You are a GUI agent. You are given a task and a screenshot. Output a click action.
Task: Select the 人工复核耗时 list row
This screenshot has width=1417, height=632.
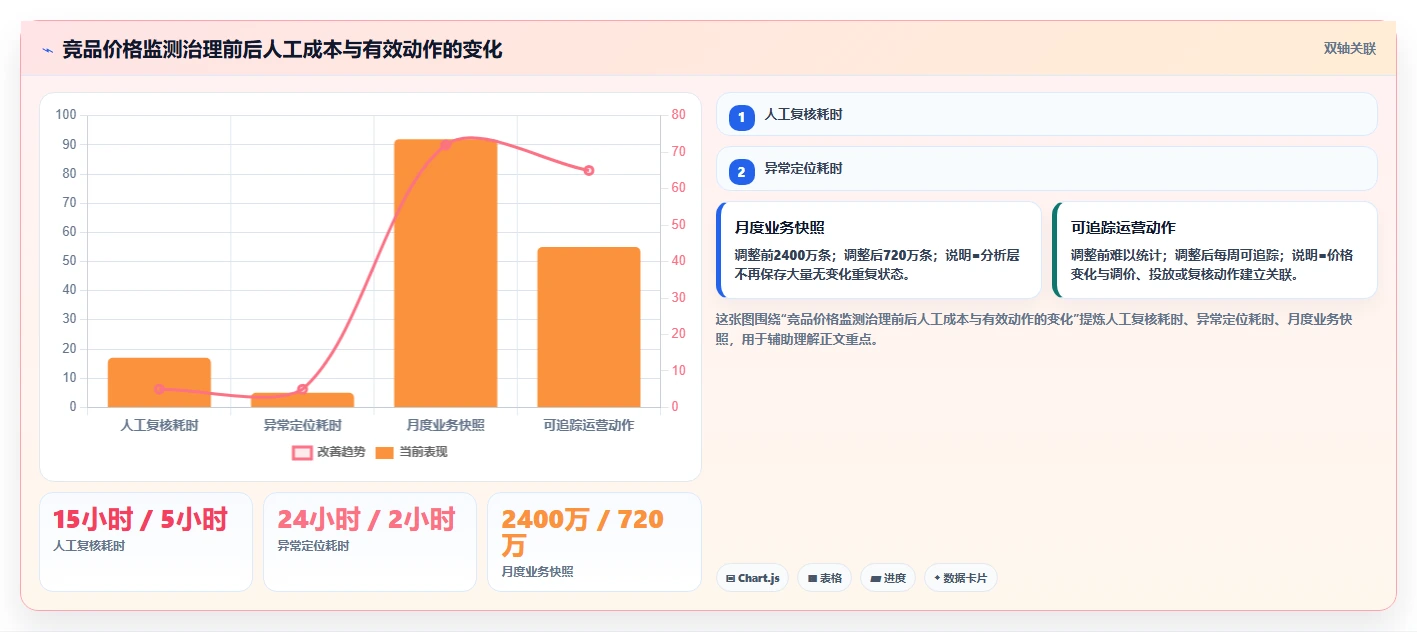coord(1046,114)
